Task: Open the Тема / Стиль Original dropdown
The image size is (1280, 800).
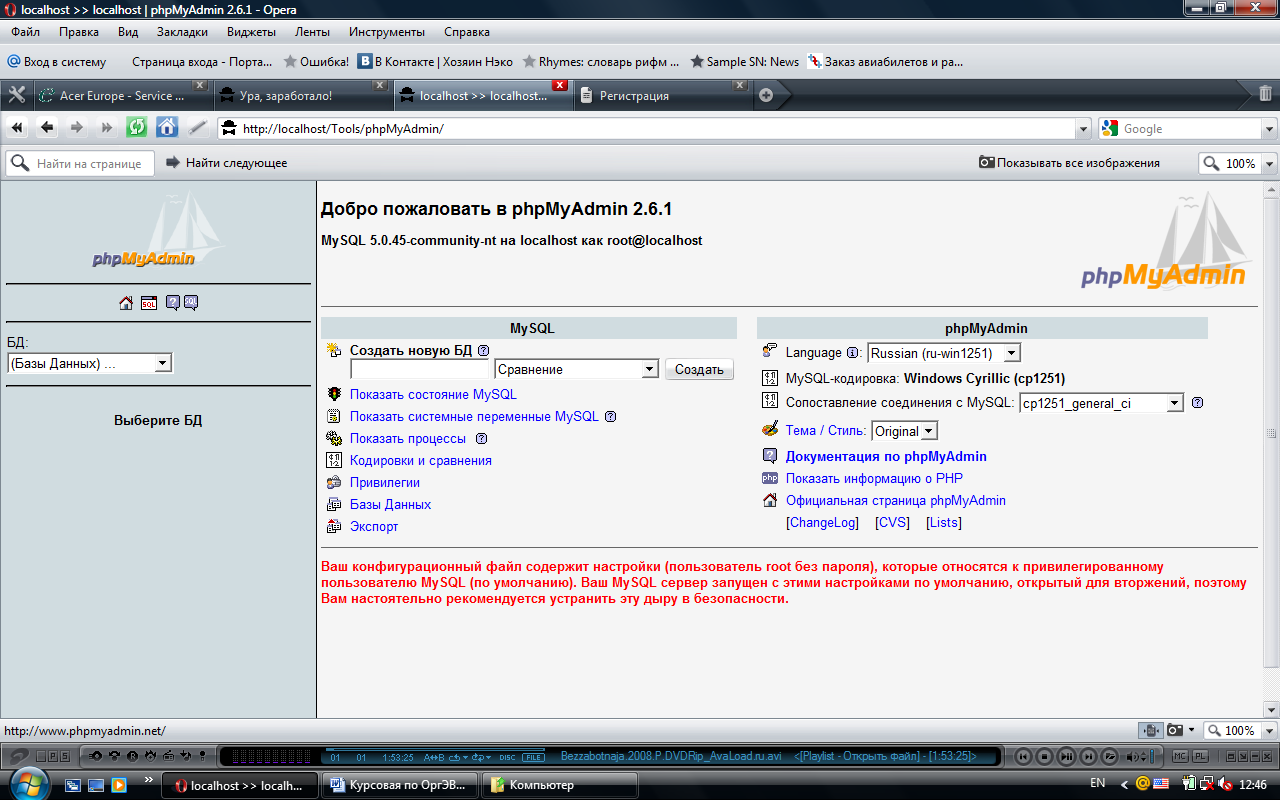Action: click(904, 431)
